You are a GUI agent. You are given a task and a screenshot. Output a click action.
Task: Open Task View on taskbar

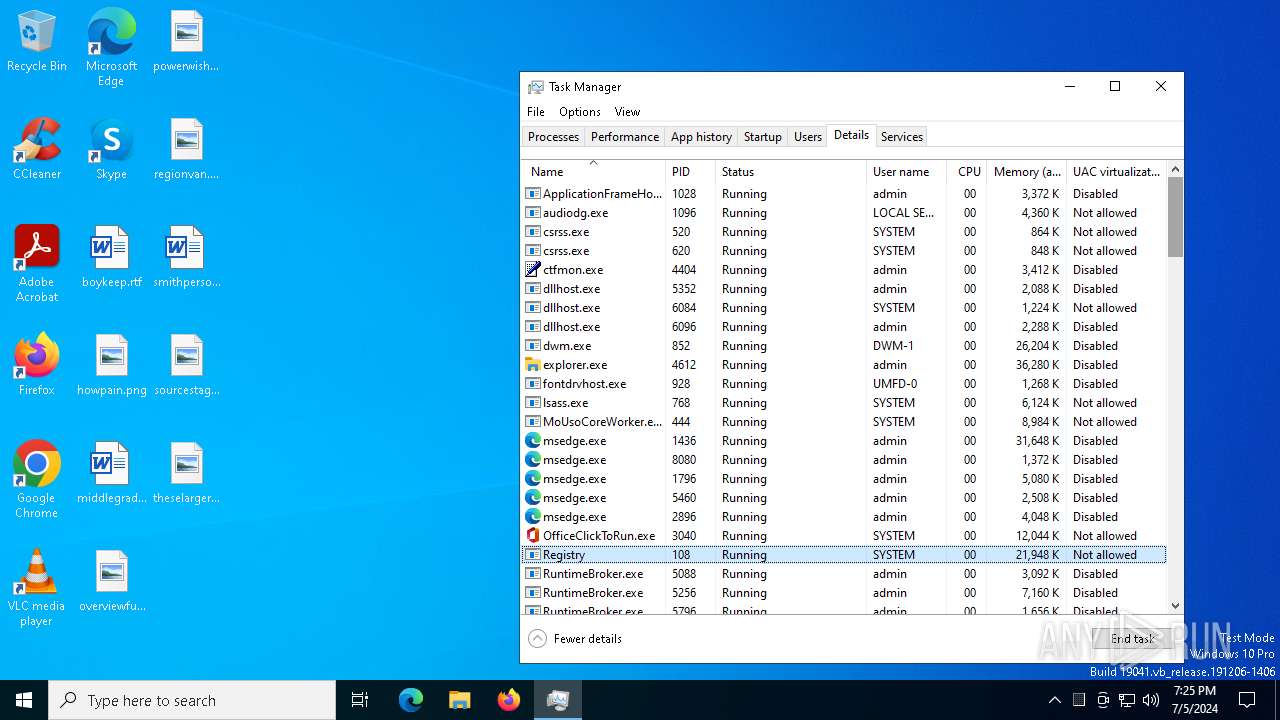[x=360, y=700]
